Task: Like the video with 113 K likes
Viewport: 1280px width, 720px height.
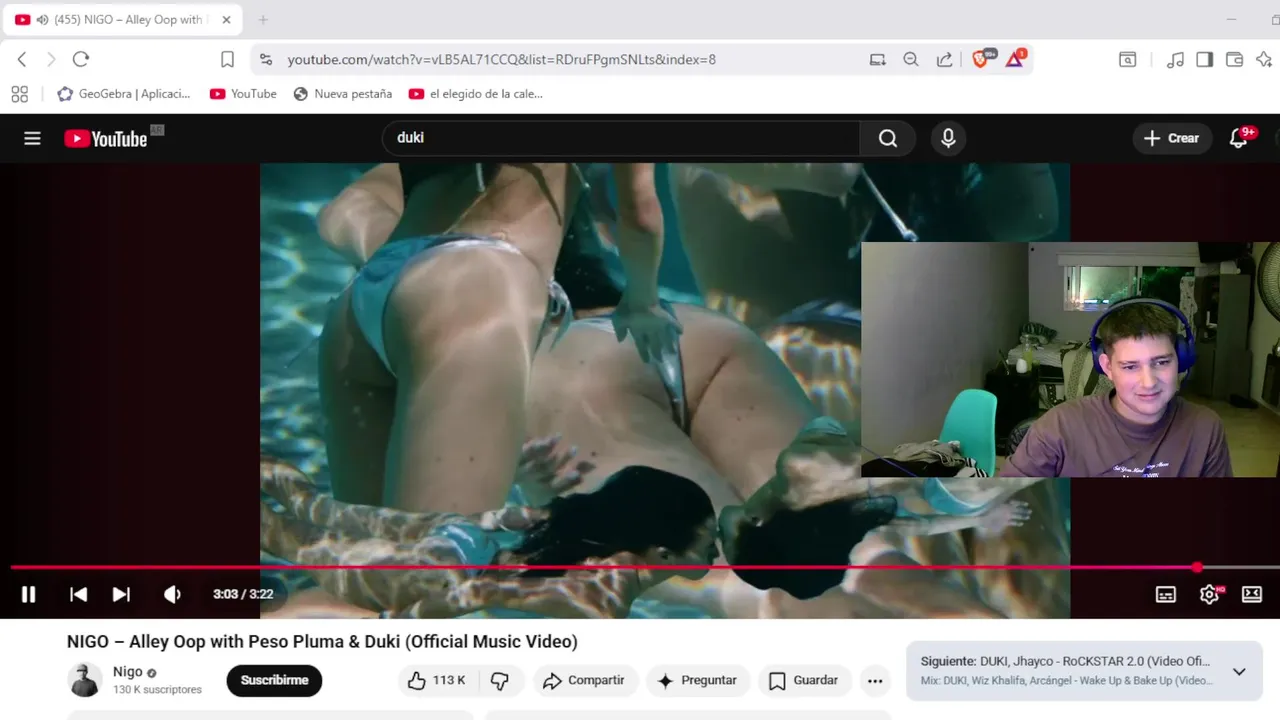Action: [x=436, y=680]
